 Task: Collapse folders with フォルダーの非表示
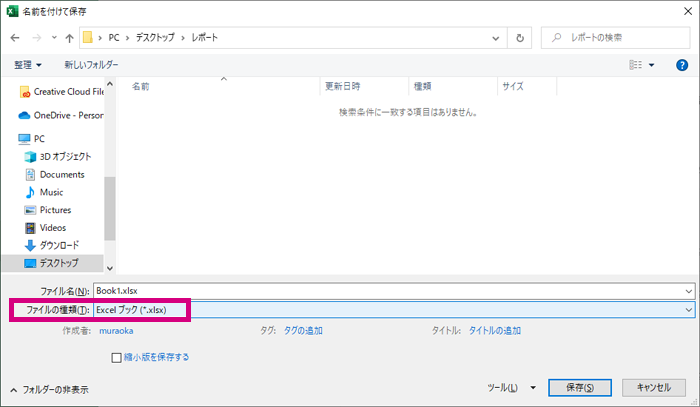click(x=49, y=390)
